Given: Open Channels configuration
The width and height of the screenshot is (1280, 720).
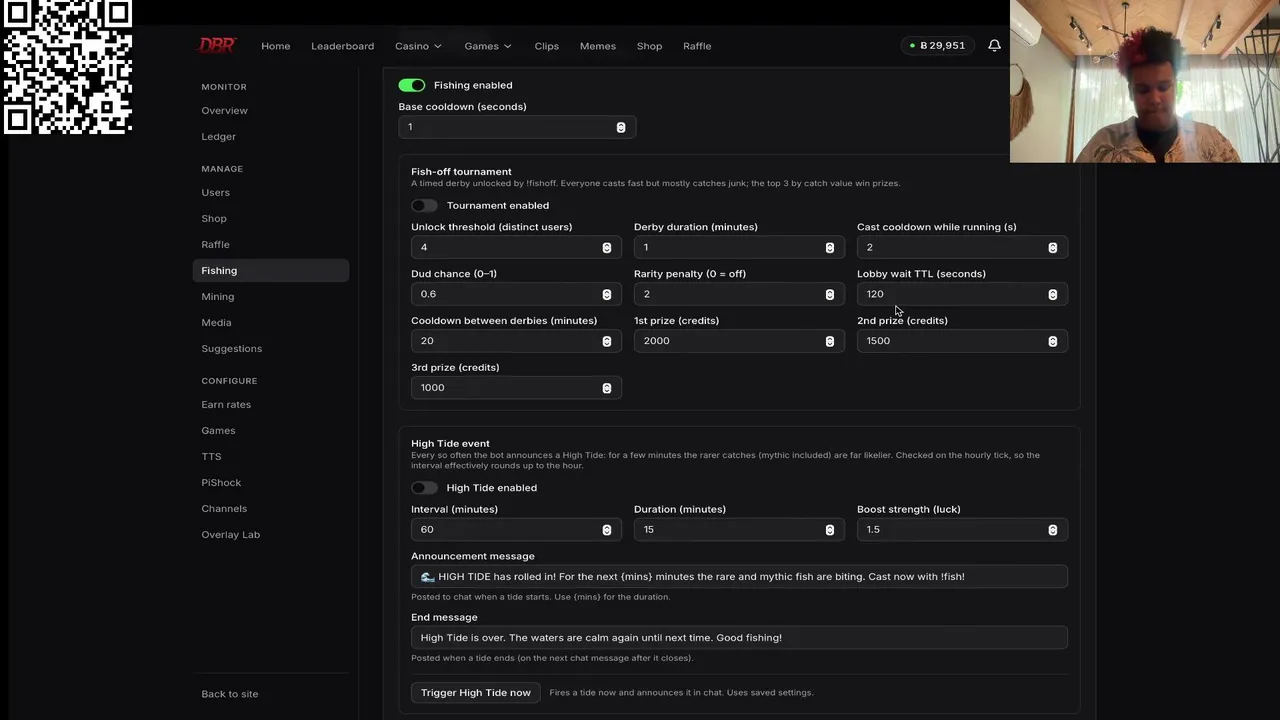Looking at the screenshot, I should tap(270, 508).
